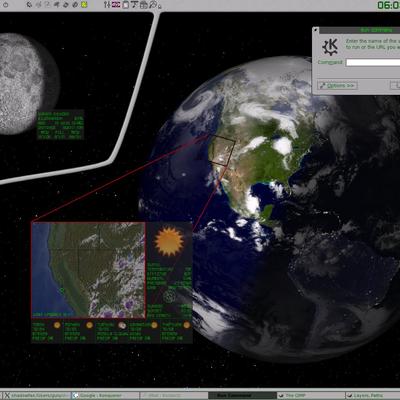Click the regional weather satellite map inset
The width and height of the screenshot is (400, 400).
(x=89, y=270)
